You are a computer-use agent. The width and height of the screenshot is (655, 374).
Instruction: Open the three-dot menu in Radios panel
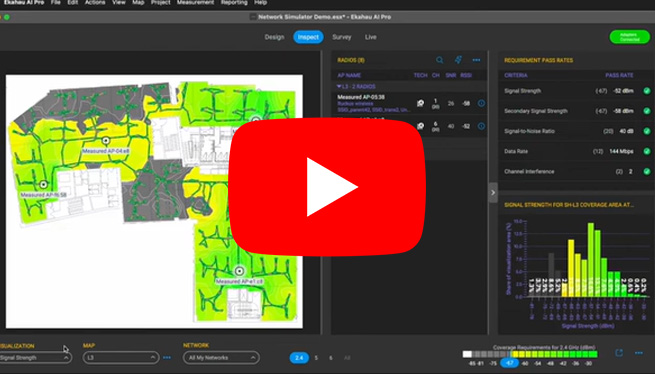pos(476,60)
